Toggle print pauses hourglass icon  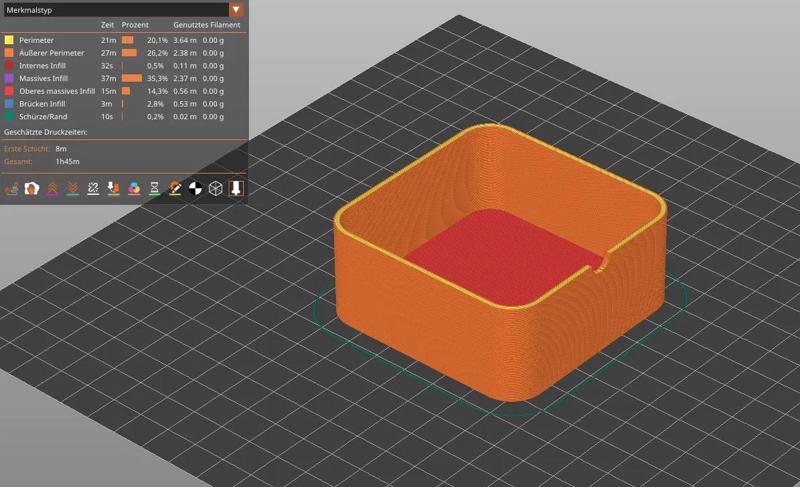tap(154, 188)
